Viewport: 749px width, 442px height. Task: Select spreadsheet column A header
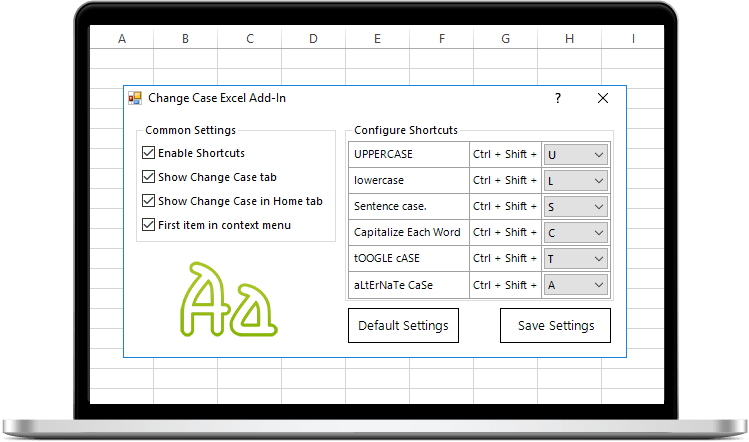tap(122, 39)
